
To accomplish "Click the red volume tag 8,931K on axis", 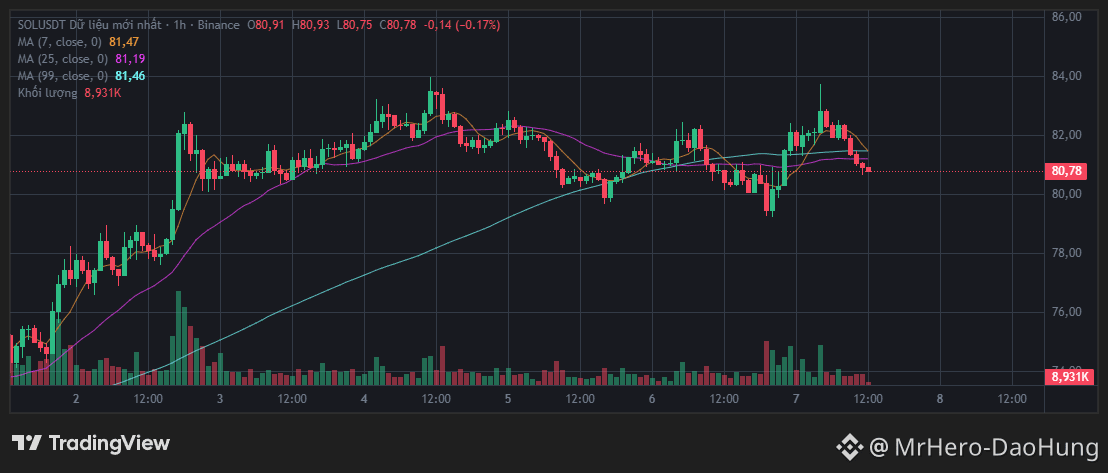I will tap(1067, 377).
